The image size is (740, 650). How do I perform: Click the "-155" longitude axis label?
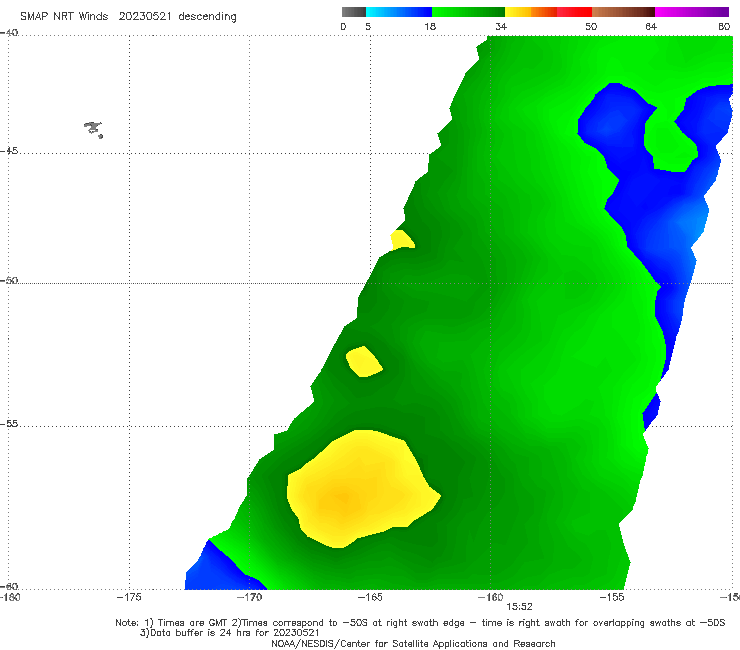pos(612,598)
